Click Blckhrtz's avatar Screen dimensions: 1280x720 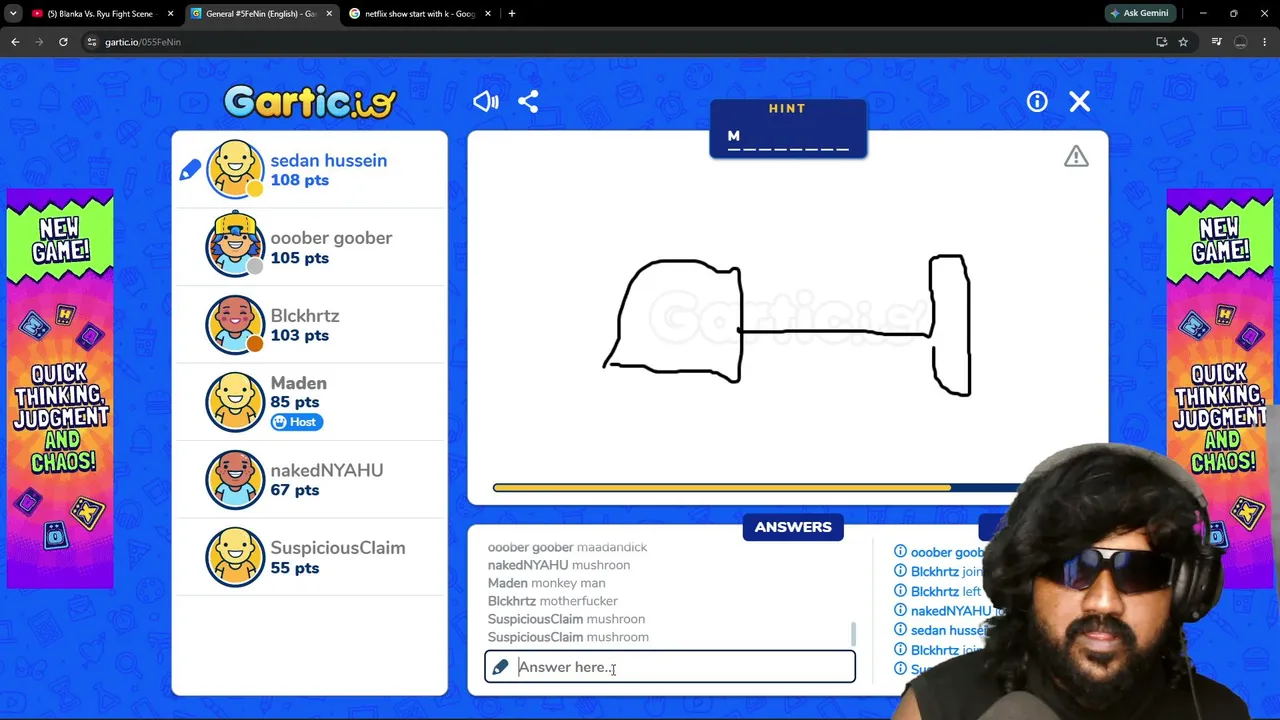[235, 324]
